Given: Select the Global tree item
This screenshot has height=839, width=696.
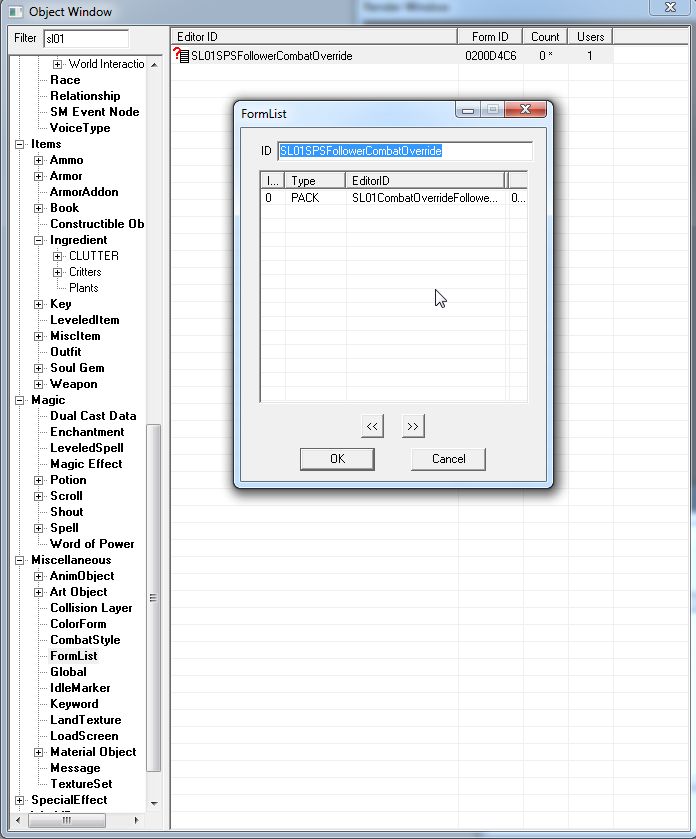Looking at the screenshot, I should coord(68,672).
